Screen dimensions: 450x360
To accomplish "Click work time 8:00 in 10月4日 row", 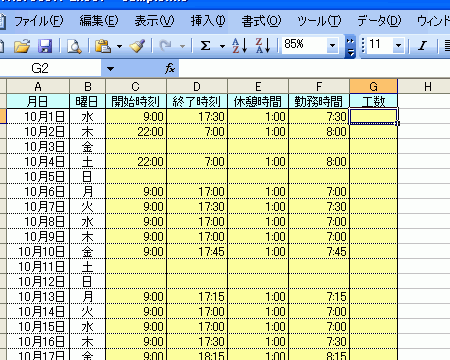I will 319,162.
